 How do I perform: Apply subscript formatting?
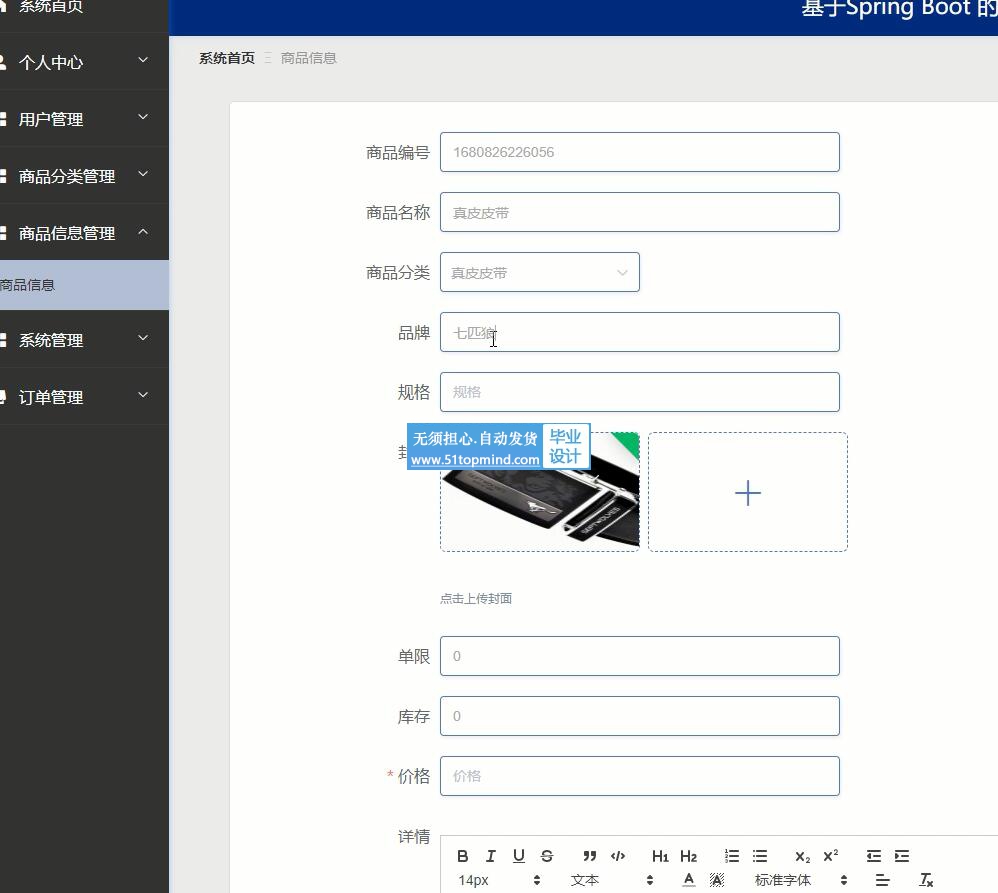[803, 857]
